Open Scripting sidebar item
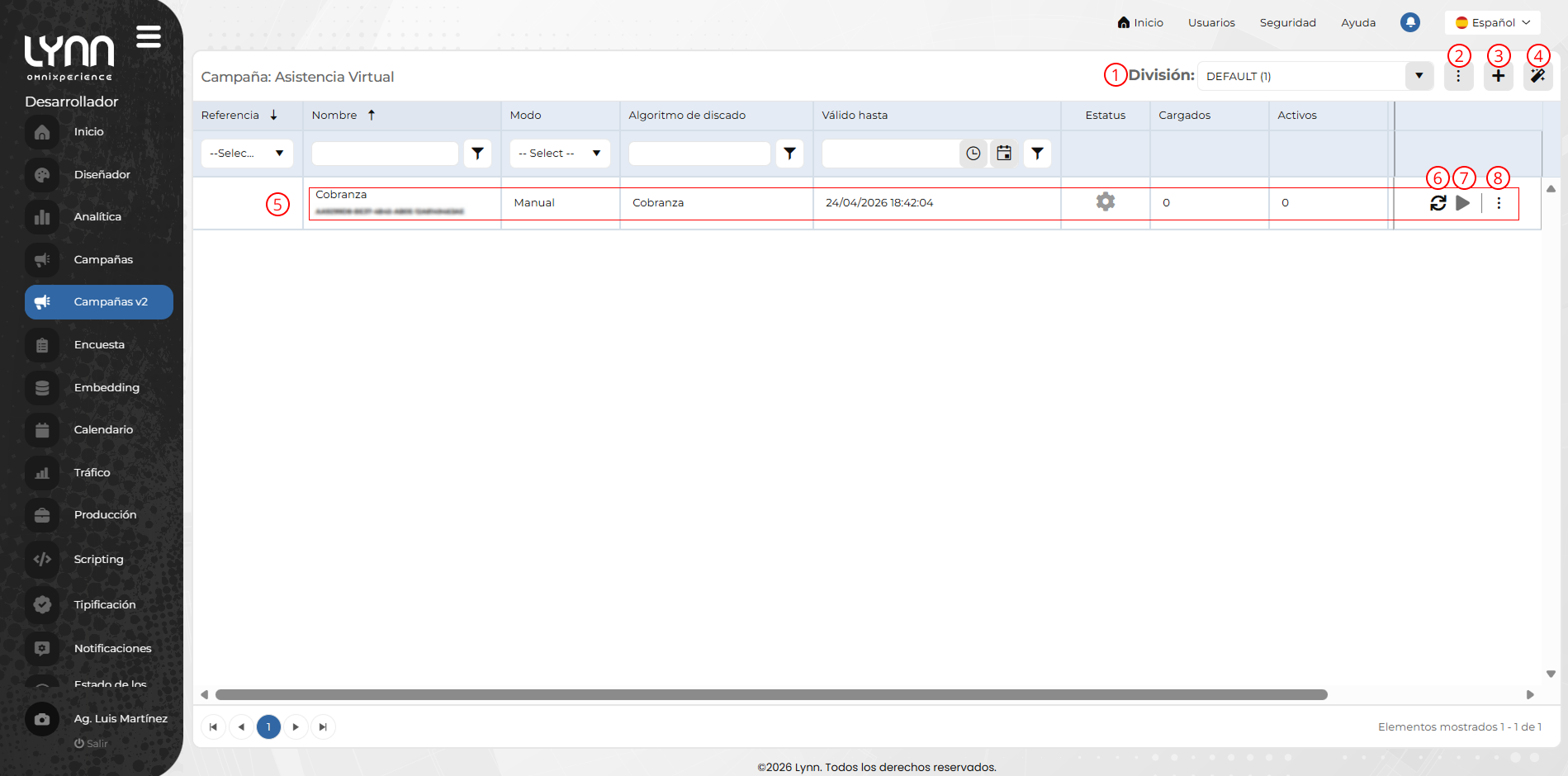Viewport: 1568px width, 776px height. point(98,559)
